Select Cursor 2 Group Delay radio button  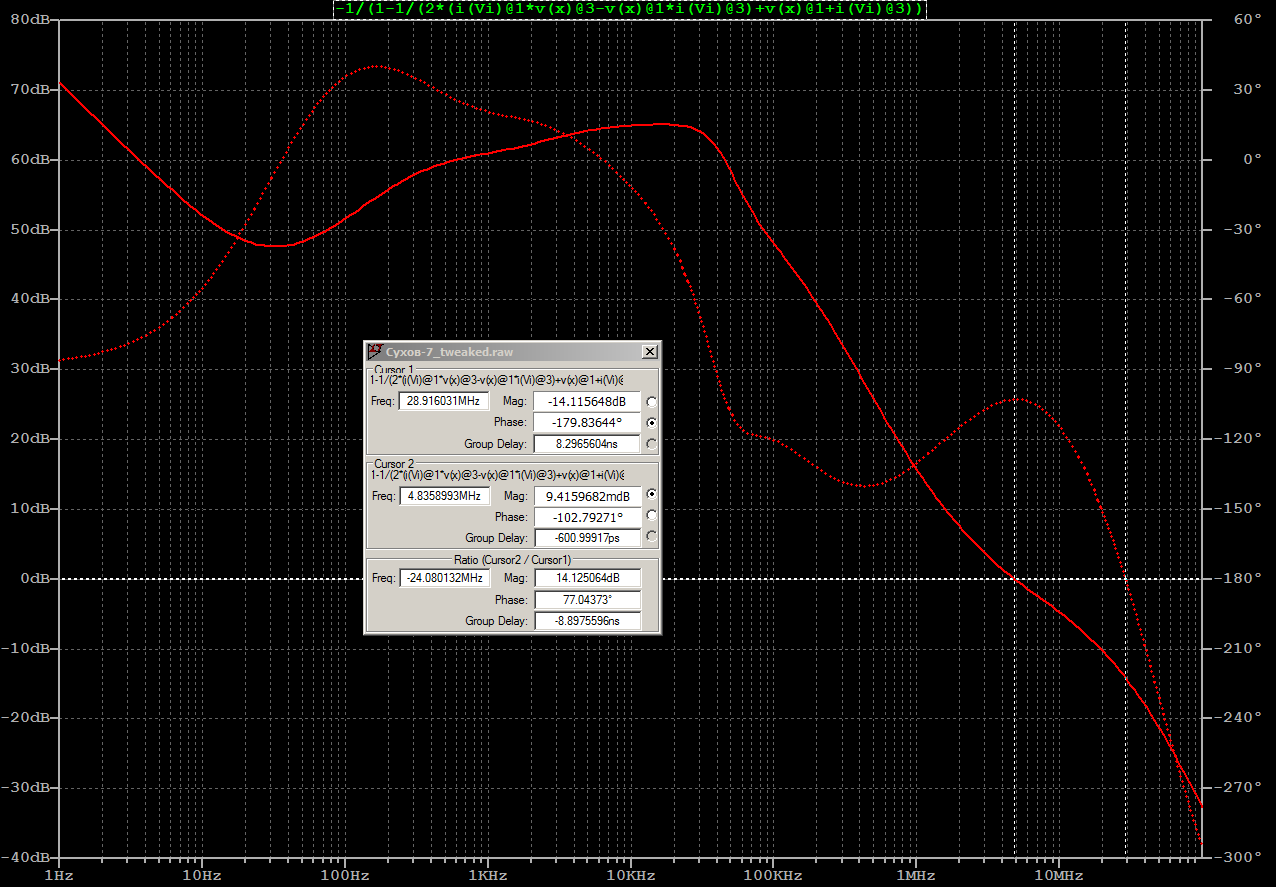click(652, 537)
